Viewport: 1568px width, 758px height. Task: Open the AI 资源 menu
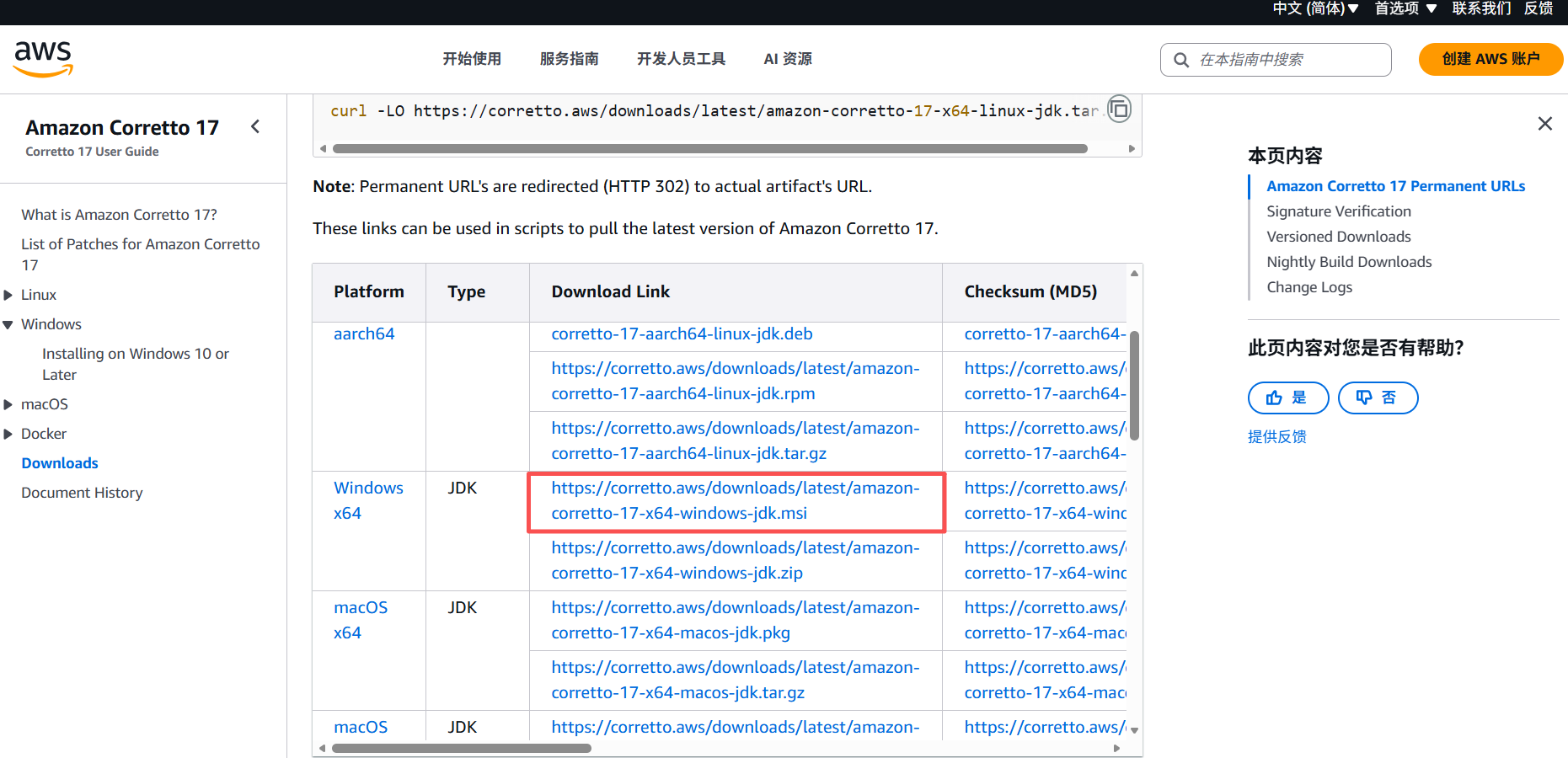[x=788, y=59]
